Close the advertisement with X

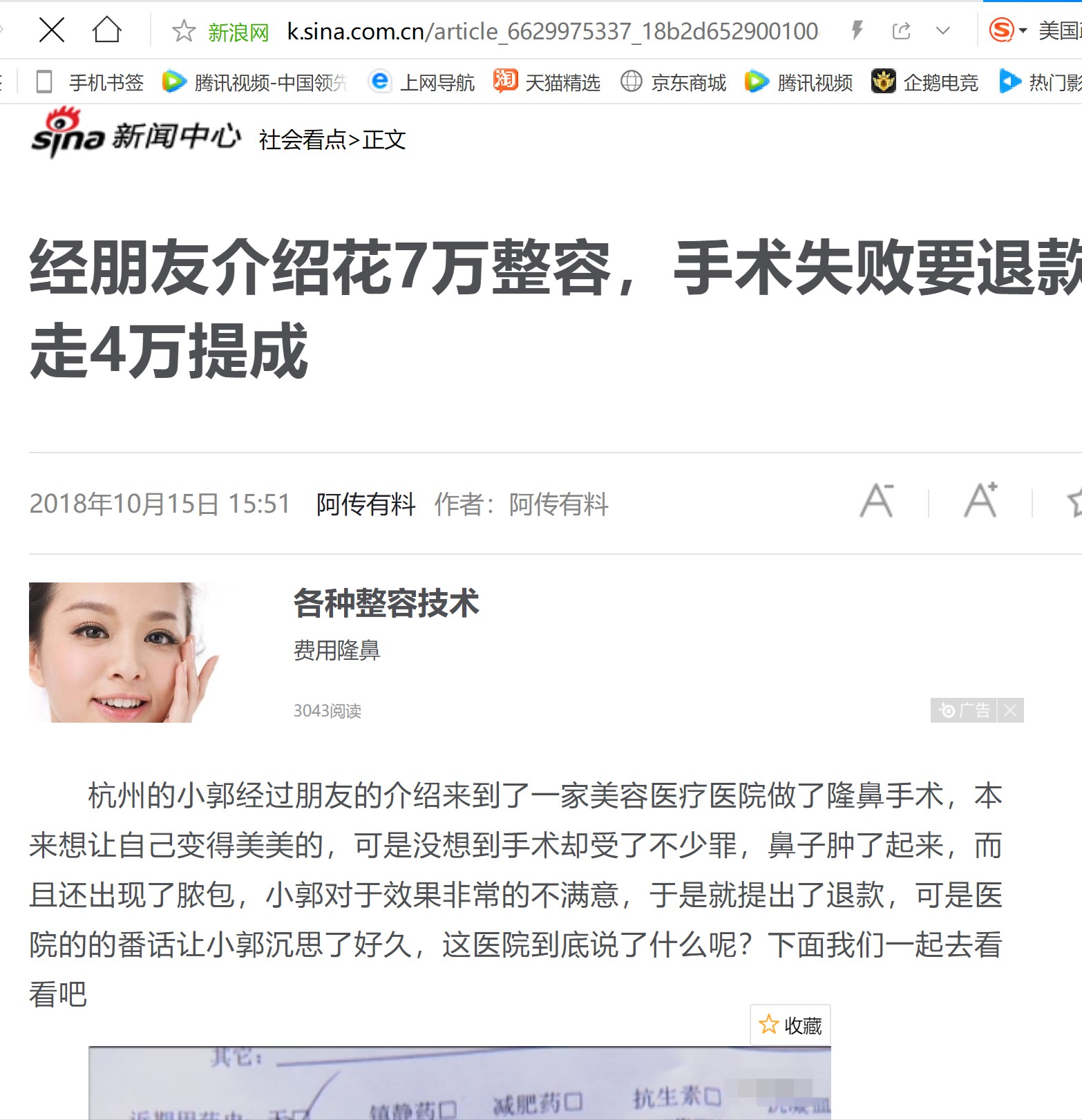[1010, 710]
